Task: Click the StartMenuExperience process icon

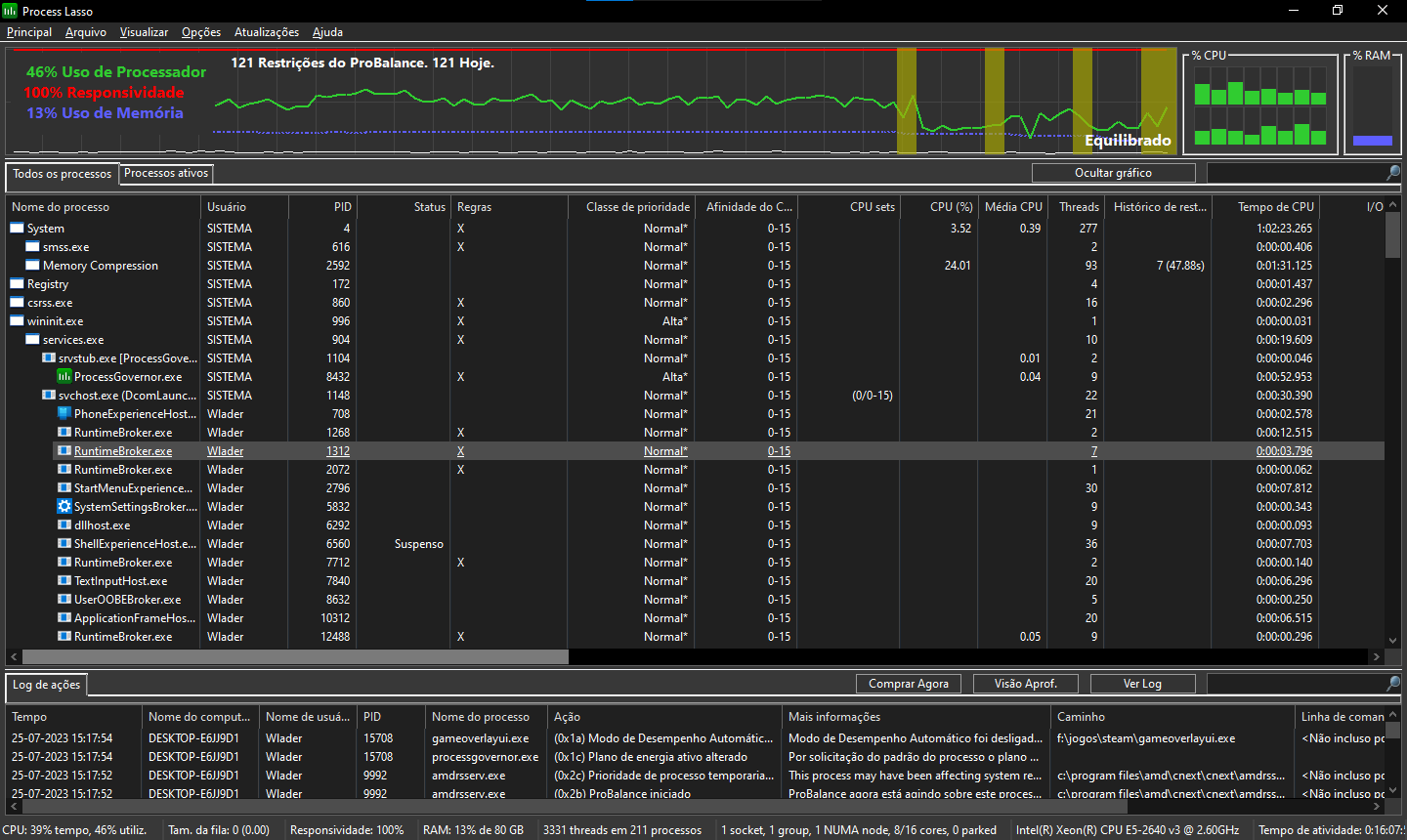Action: [x=64, y=487]
